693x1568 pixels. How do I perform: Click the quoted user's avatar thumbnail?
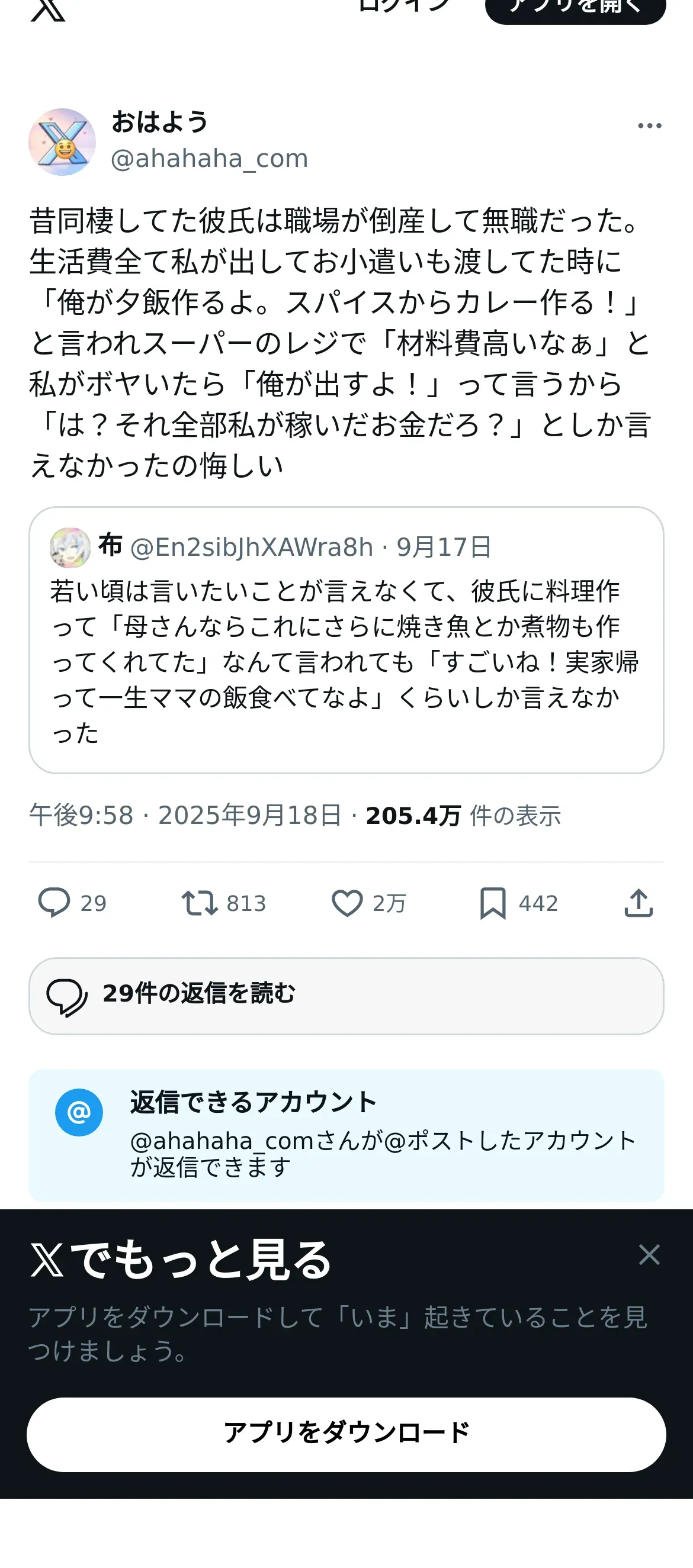[70, 547]
